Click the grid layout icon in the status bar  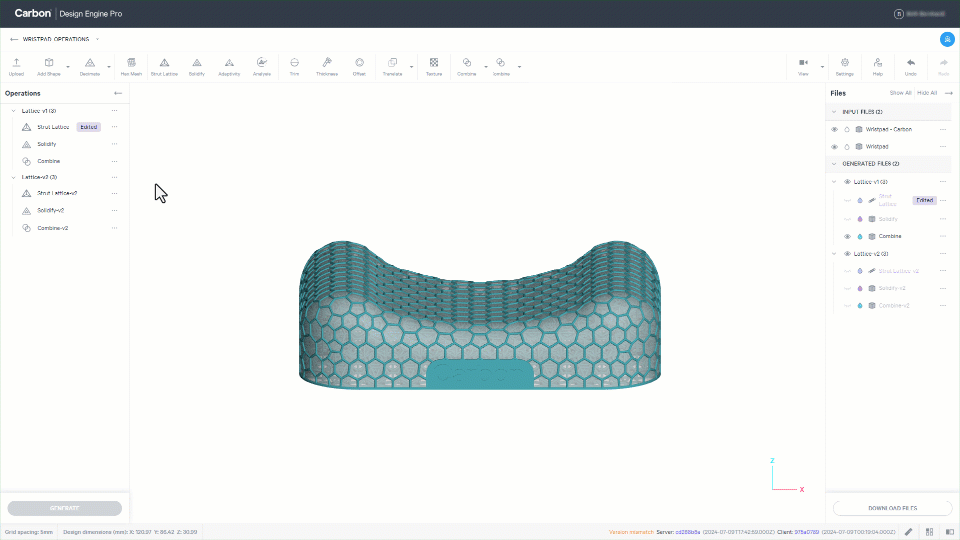[929, 532]
